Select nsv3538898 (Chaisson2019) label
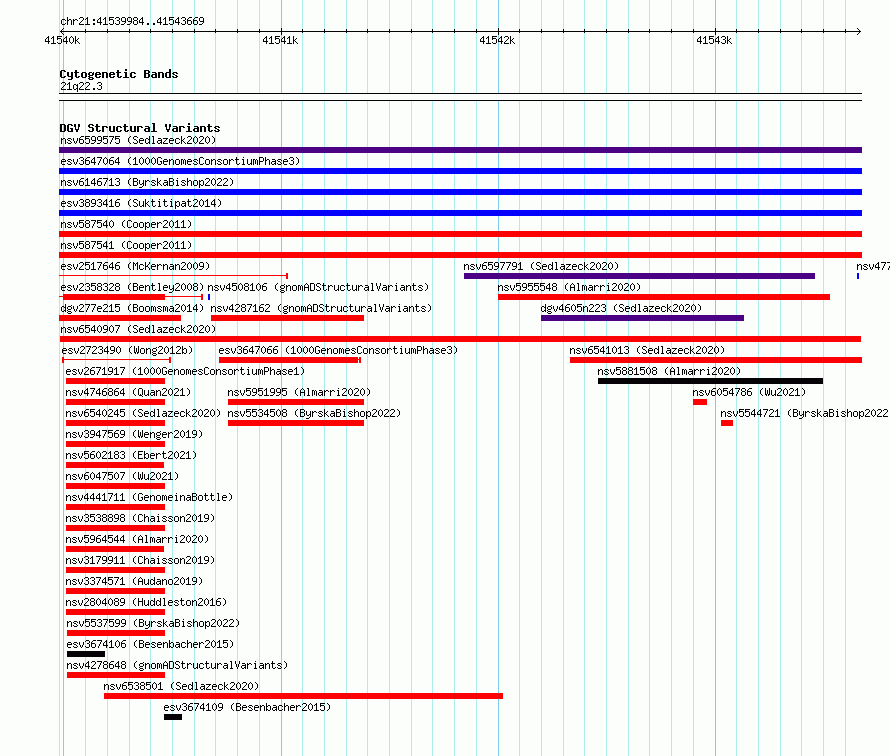The width and height of the screenshot is (890, 756). tap(140, 518)
